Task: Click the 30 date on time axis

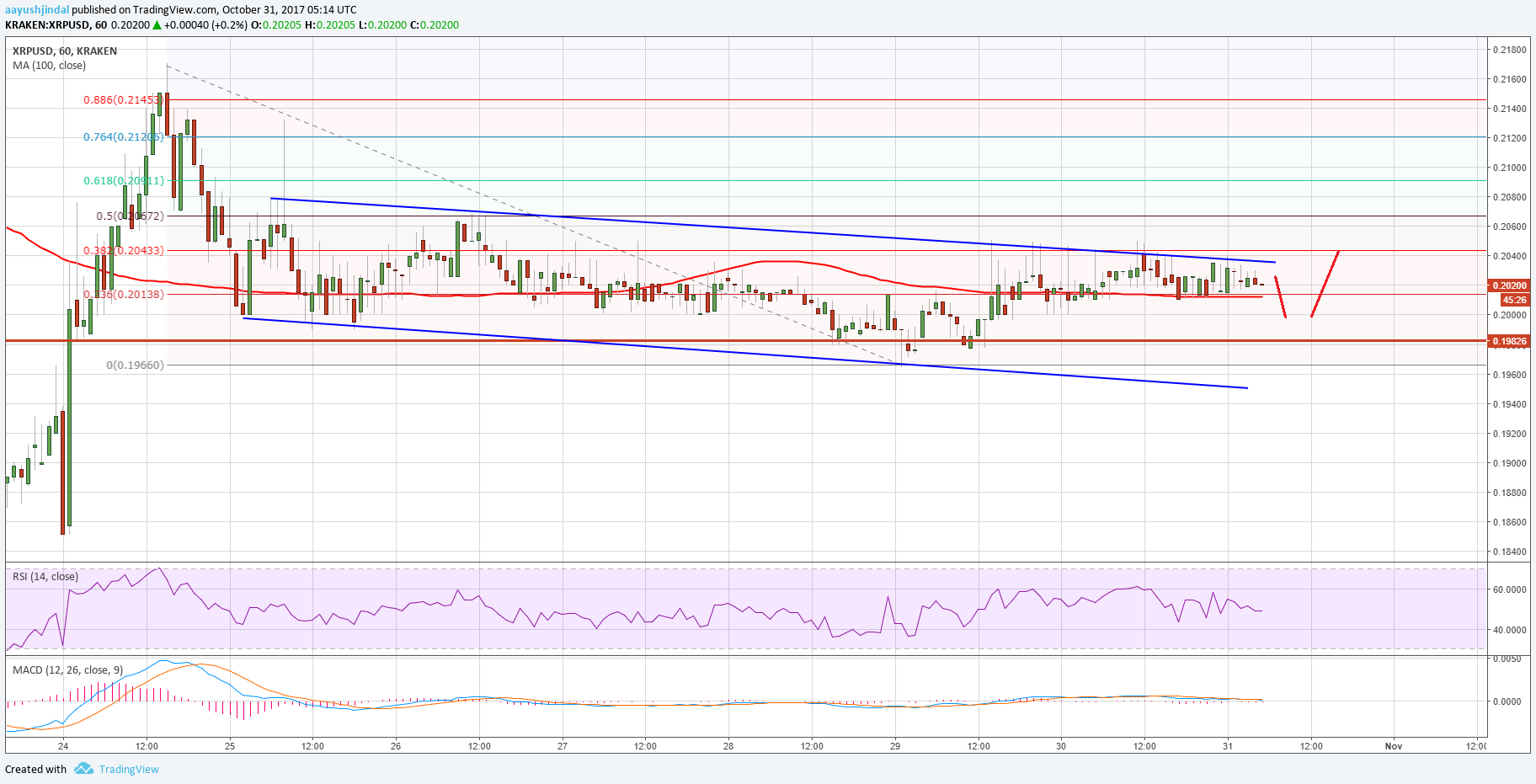Action: (x=1061, y=746)
